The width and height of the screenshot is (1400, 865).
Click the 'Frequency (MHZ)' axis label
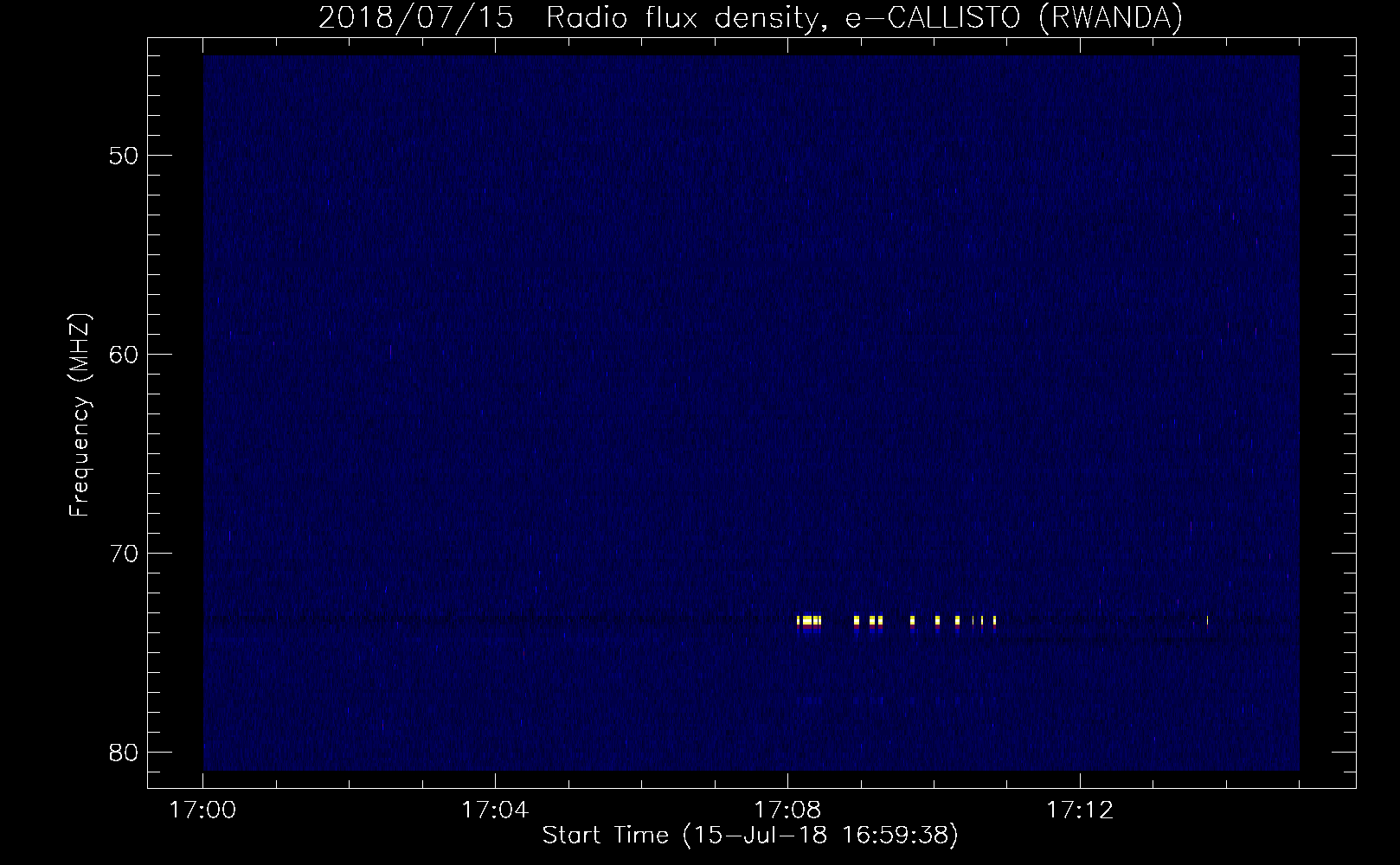(80, 415)
